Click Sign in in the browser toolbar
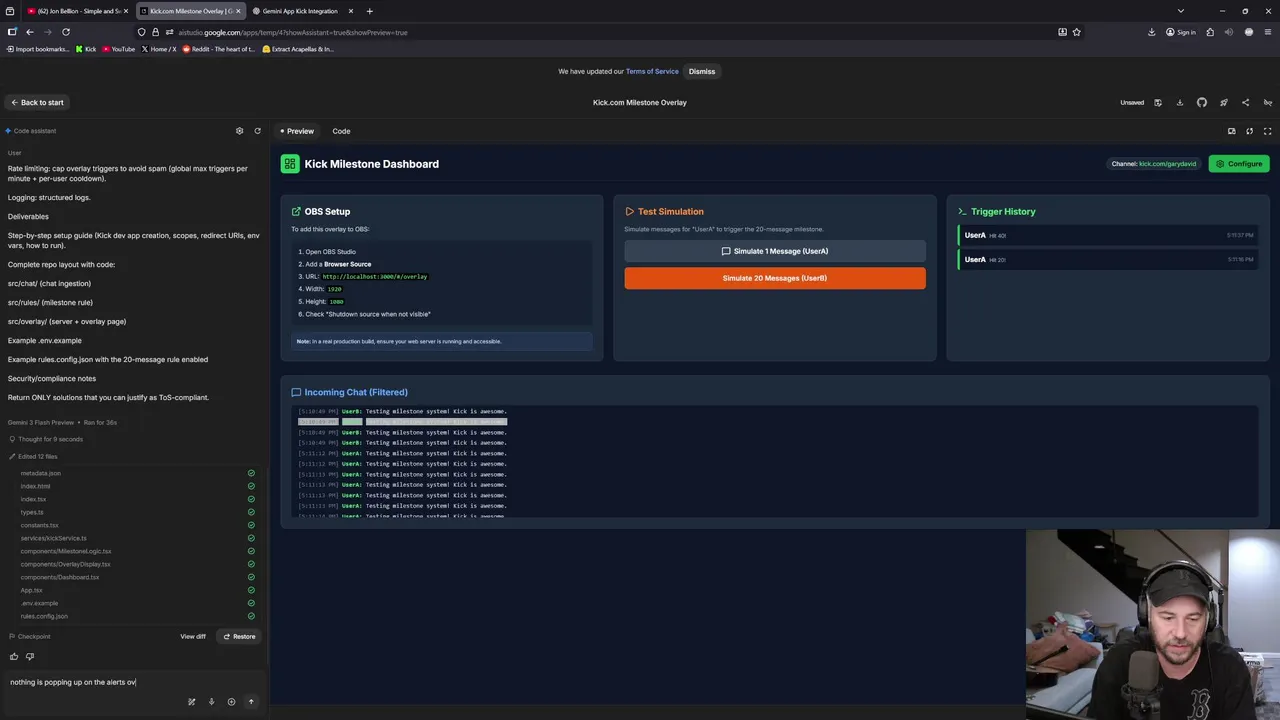The height and width of the screenshot is (720, 1280). (1181, 32)
